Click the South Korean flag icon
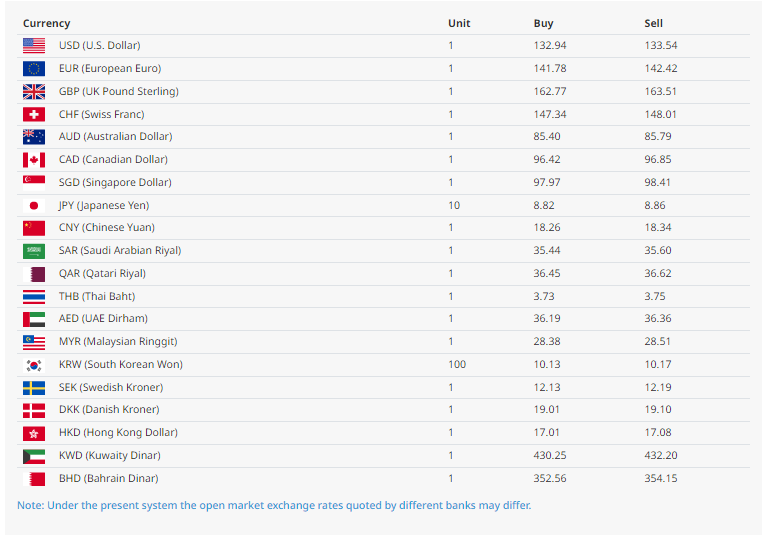The height and width of the screenshot is (538, 762). [34, 365]
